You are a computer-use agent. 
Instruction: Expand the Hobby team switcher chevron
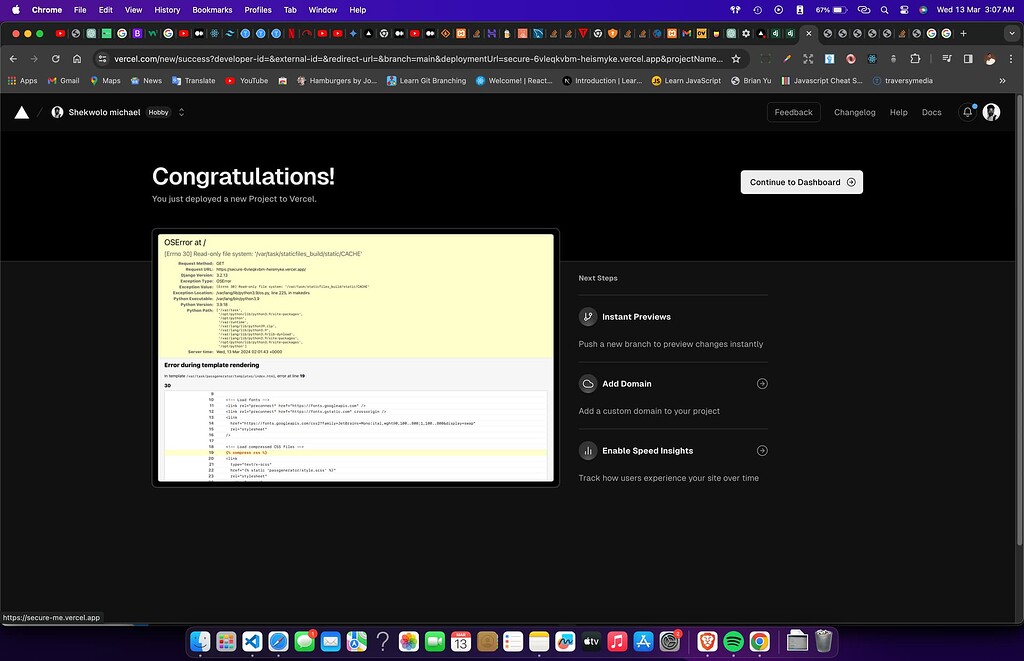181,112
